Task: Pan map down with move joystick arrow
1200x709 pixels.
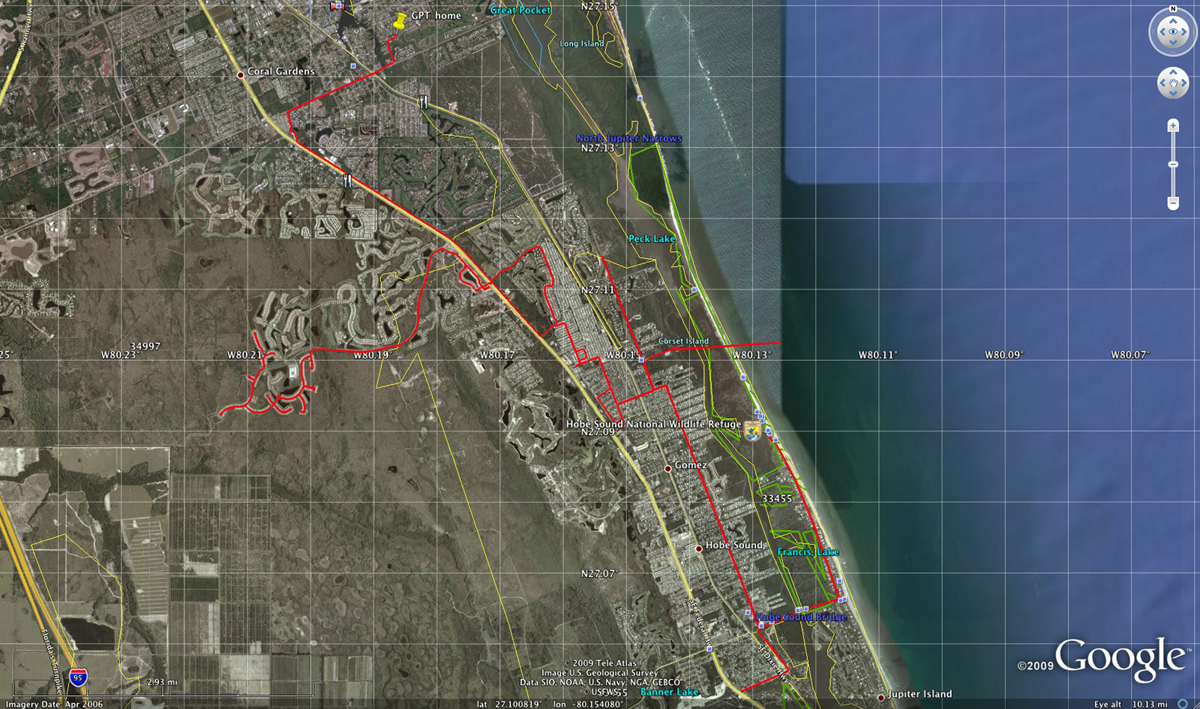Action: coord(1173,94)
